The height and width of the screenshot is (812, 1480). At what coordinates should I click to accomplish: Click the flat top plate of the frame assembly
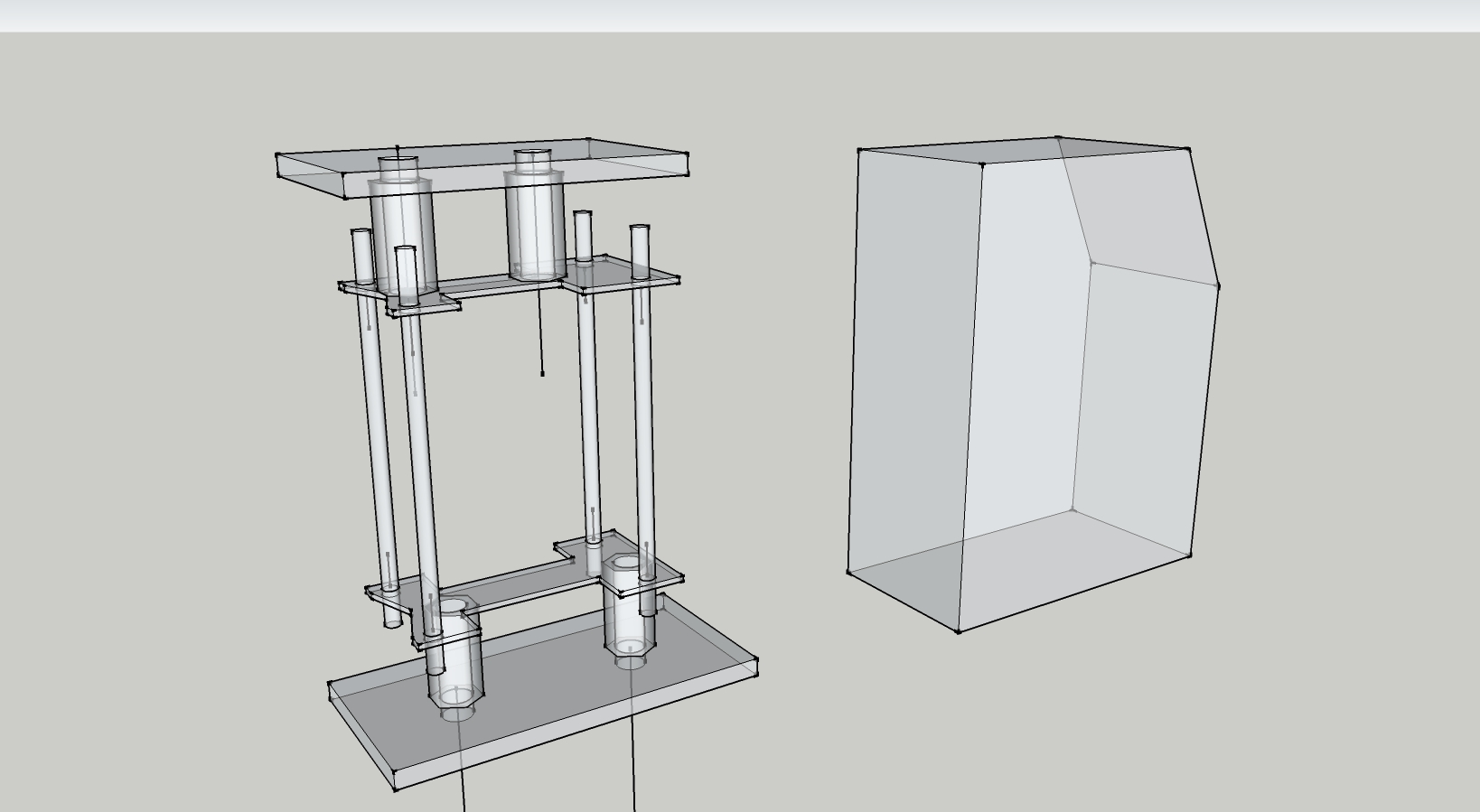[x=482, y=169]
